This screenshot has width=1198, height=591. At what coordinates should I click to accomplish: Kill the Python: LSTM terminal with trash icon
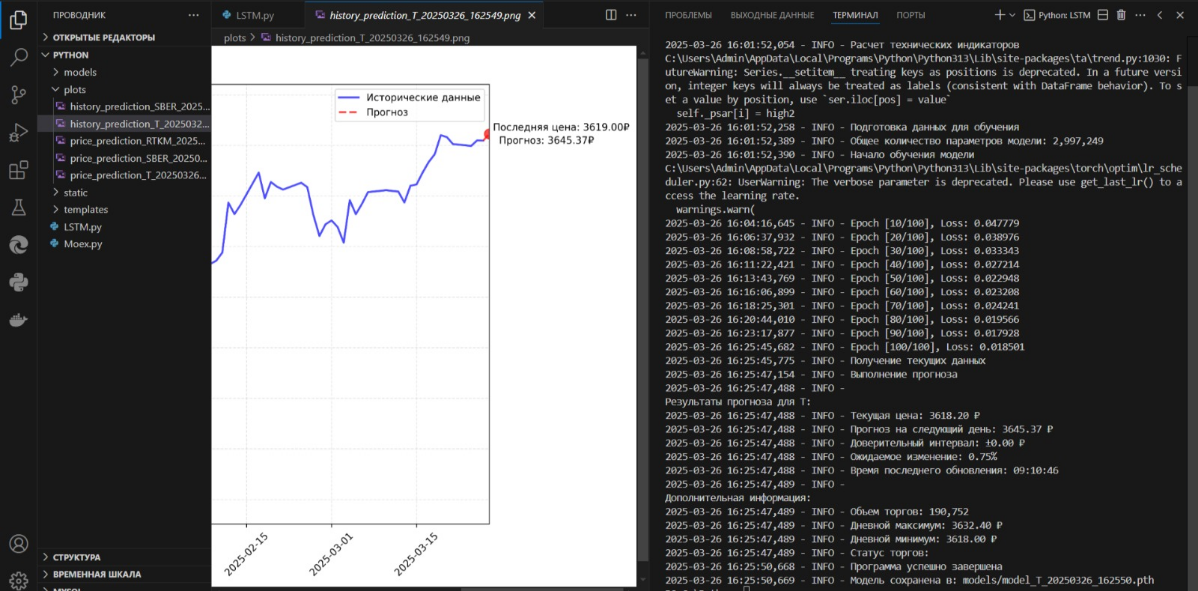click(x=1121, y=15)
